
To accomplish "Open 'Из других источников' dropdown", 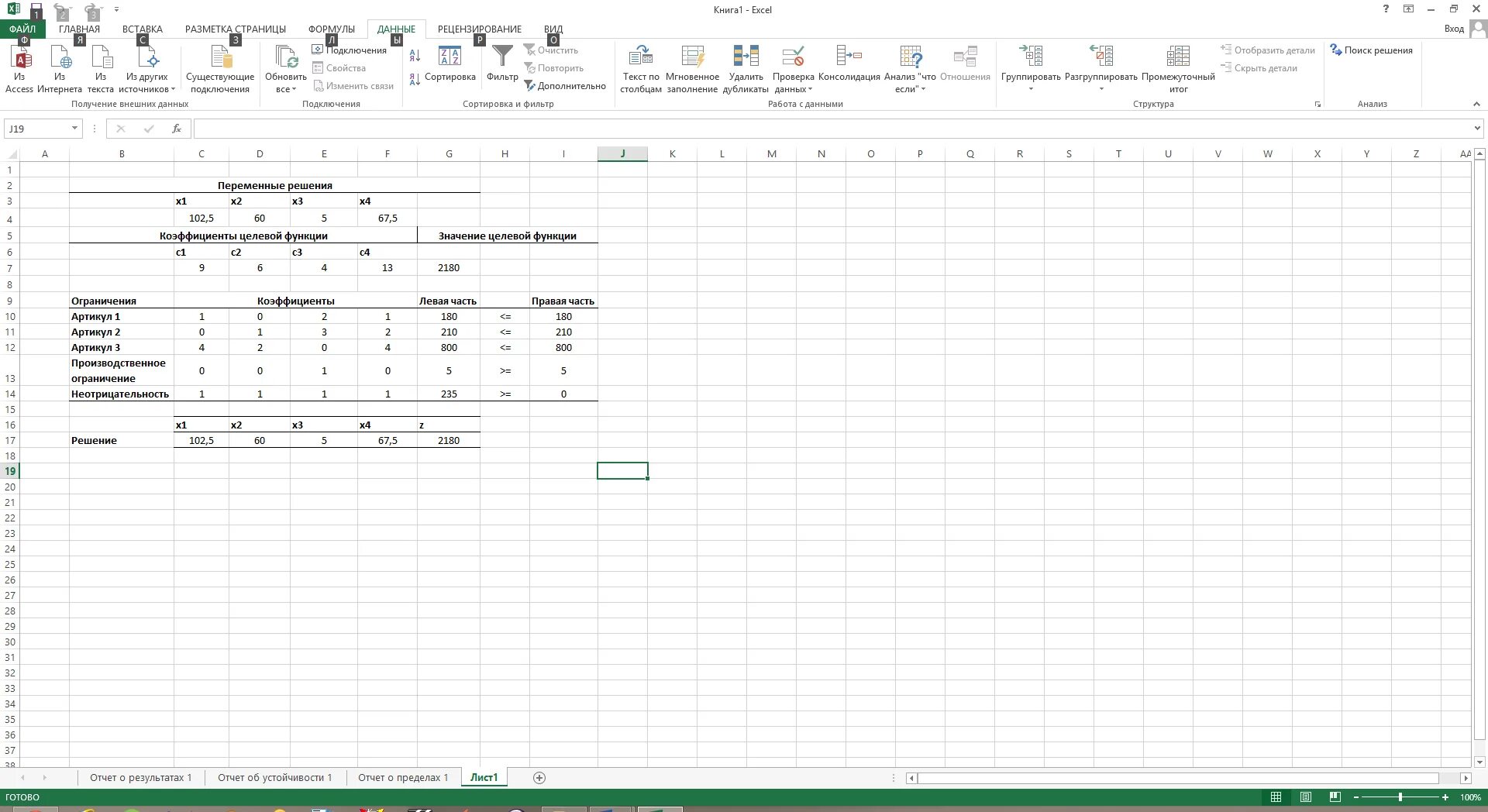I will point(146,68).
